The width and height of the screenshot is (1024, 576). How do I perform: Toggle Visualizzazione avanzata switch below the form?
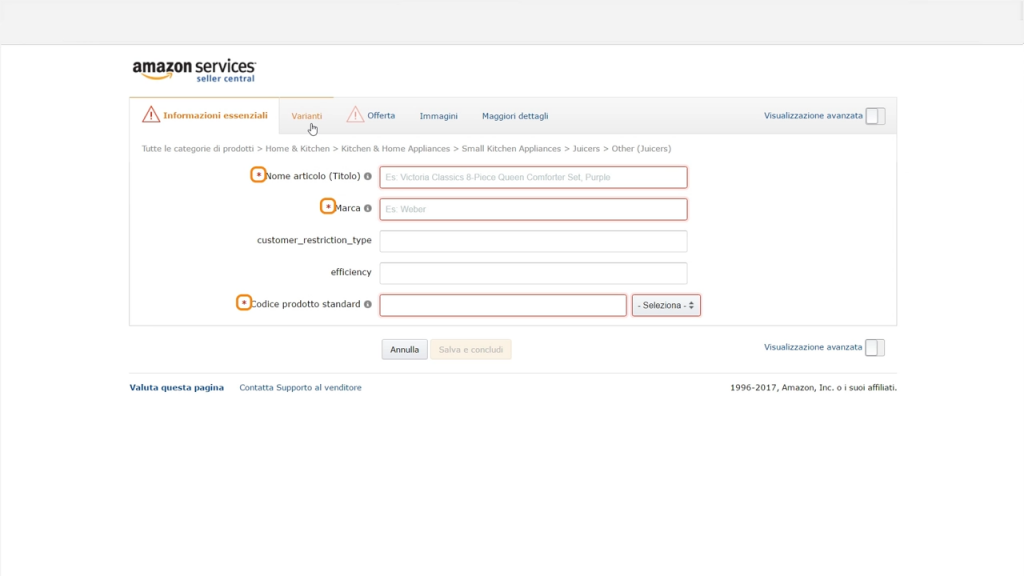(x=875, y=348)
